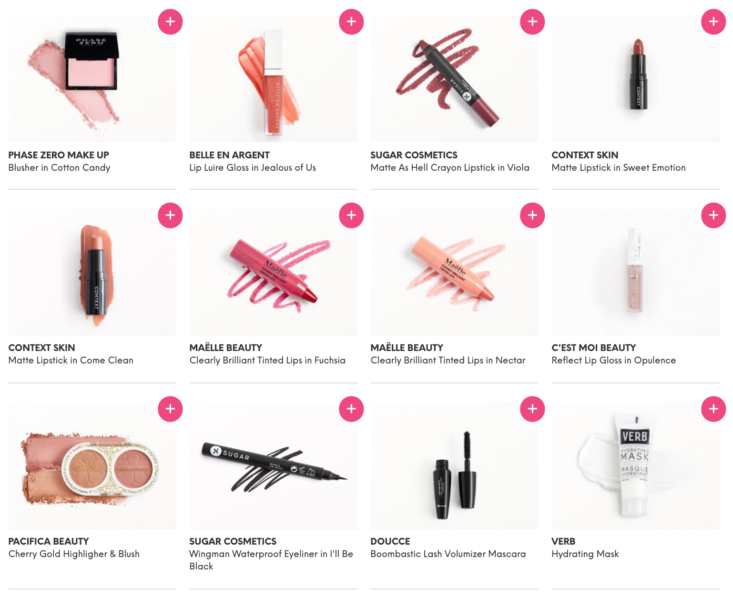Image resolution: width=733 pixels, height=599 pixels.
Task: Add Sugar Wingman Waterproof Eyeliner
Action: pyautogui.click(x=351, y=409)
